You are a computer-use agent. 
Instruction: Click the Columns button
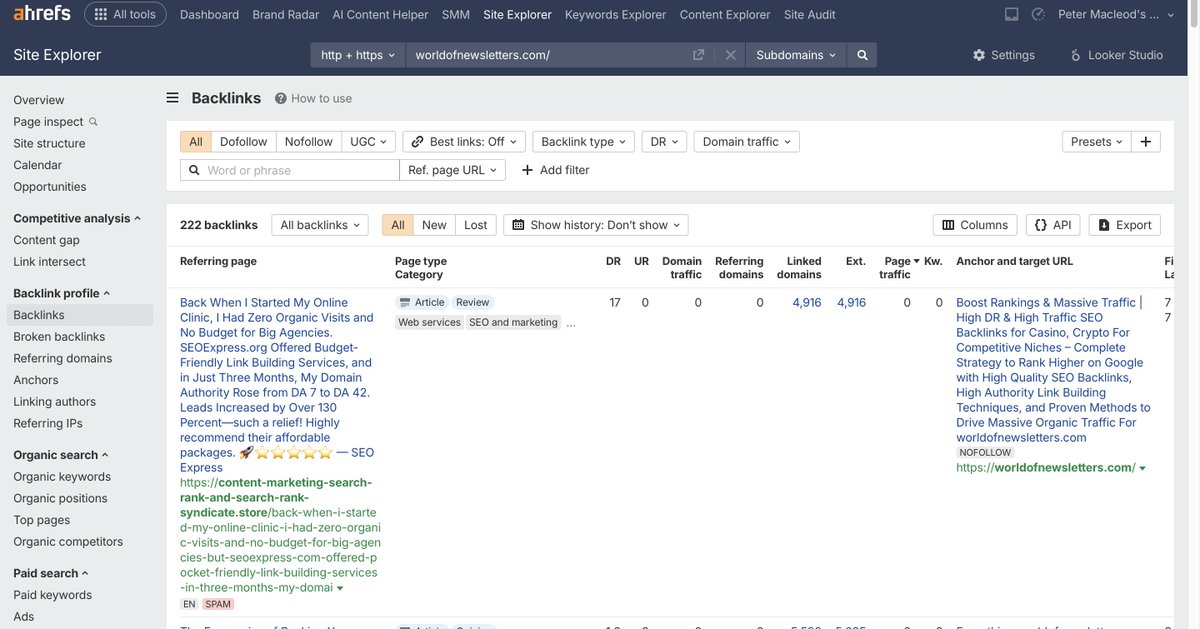[975, 225]
